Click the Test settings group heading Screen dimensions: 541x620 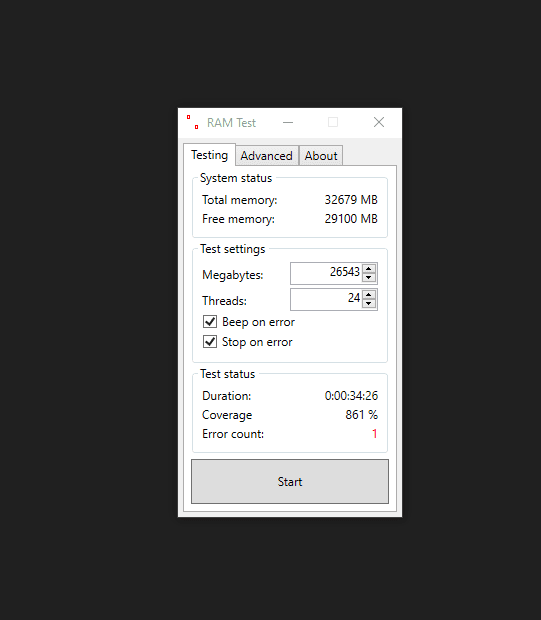click(x=233, y=249)
